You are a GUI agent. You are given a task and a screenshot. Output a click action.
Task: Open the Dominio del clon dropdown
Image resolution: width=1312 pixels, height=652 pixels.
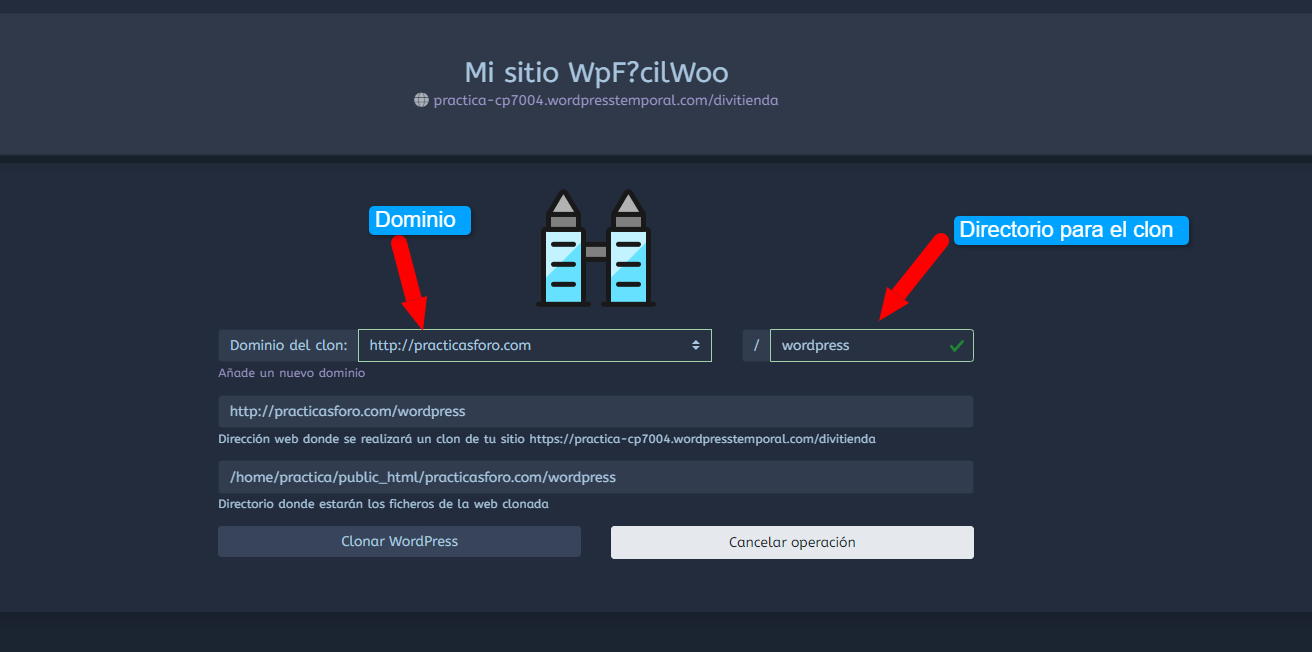coord(535,345)
